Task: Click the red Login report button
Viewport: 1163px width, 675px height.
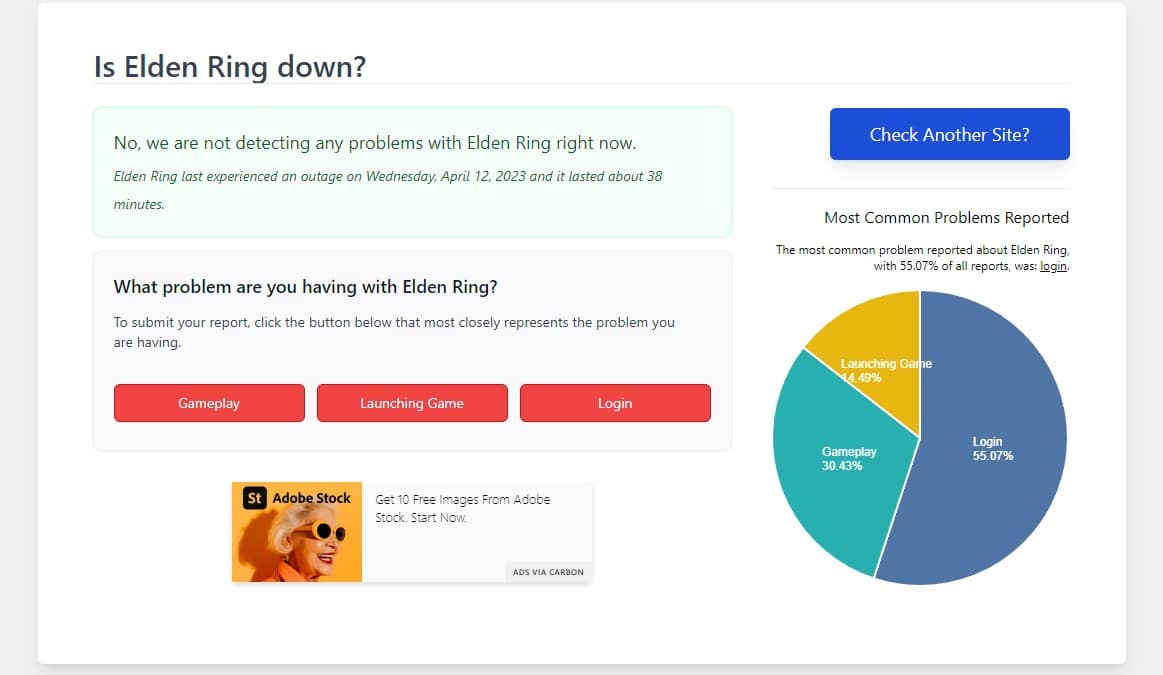Action: pyautogui.click(x=615, y=403)
